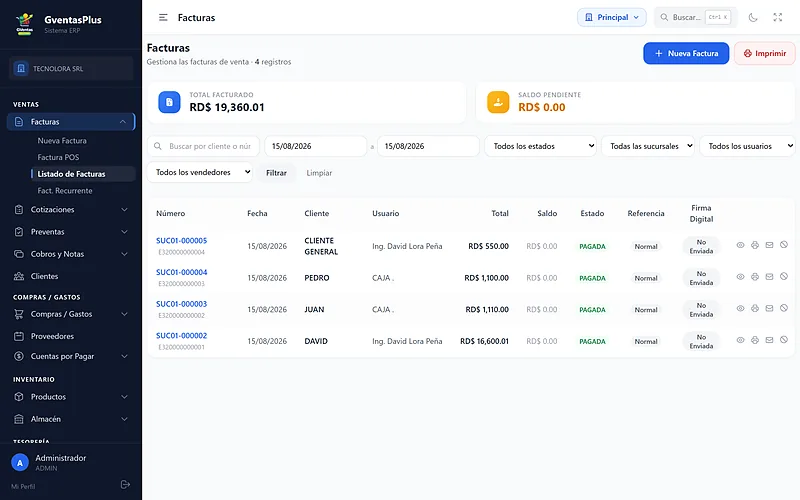Click PAGADA status for SUC01-000005

click(x=592, y=246)
